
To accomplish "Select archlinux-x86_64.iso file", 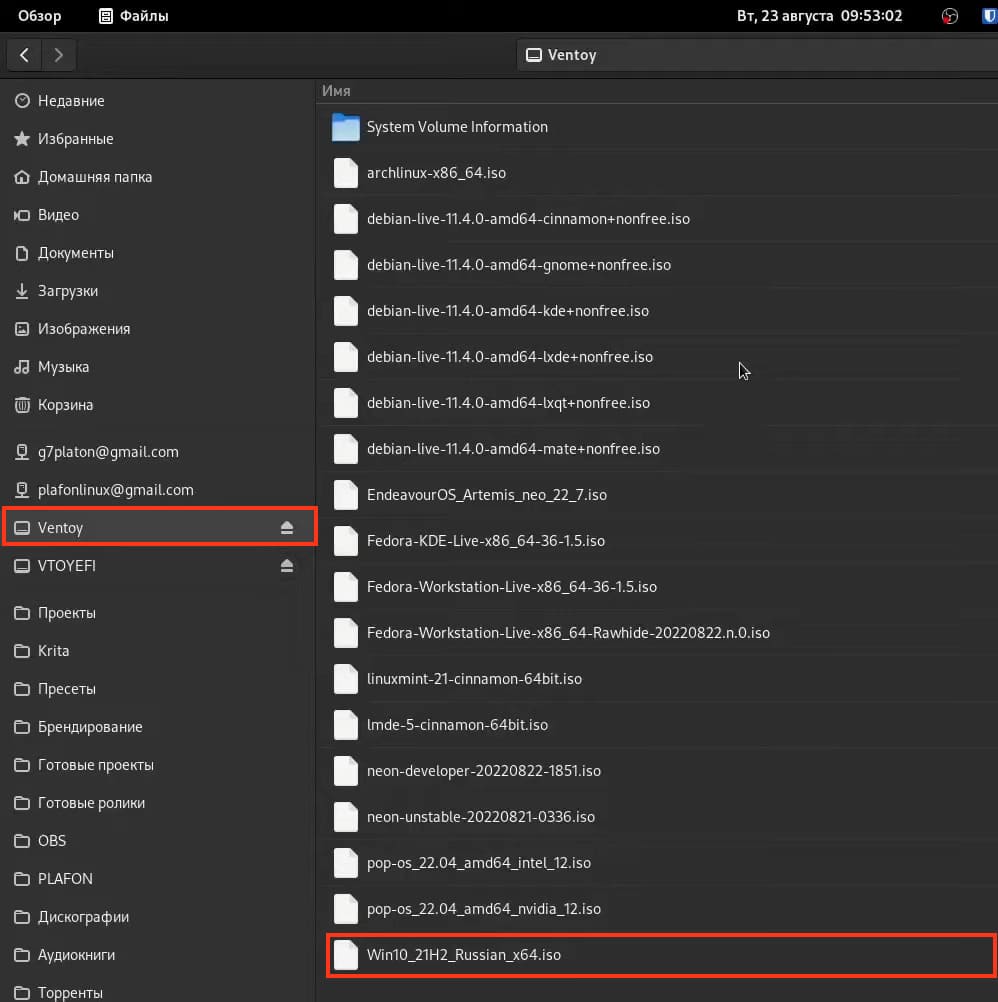I will 436,173.
